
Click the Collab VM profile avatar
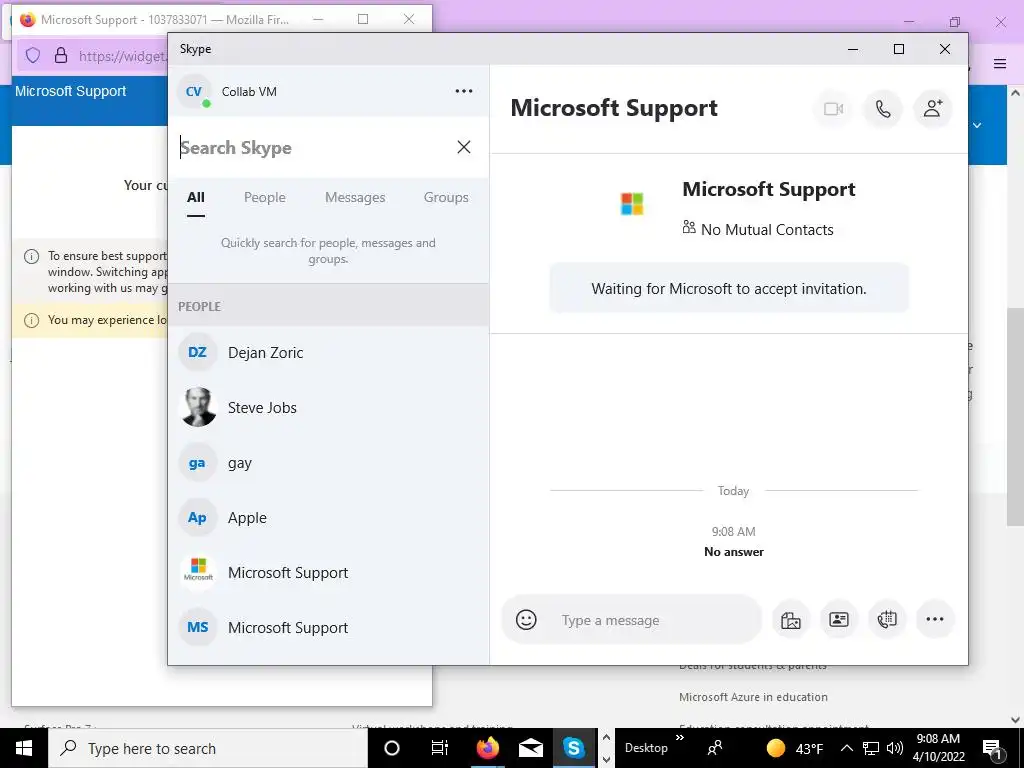[x=194, y=91]
